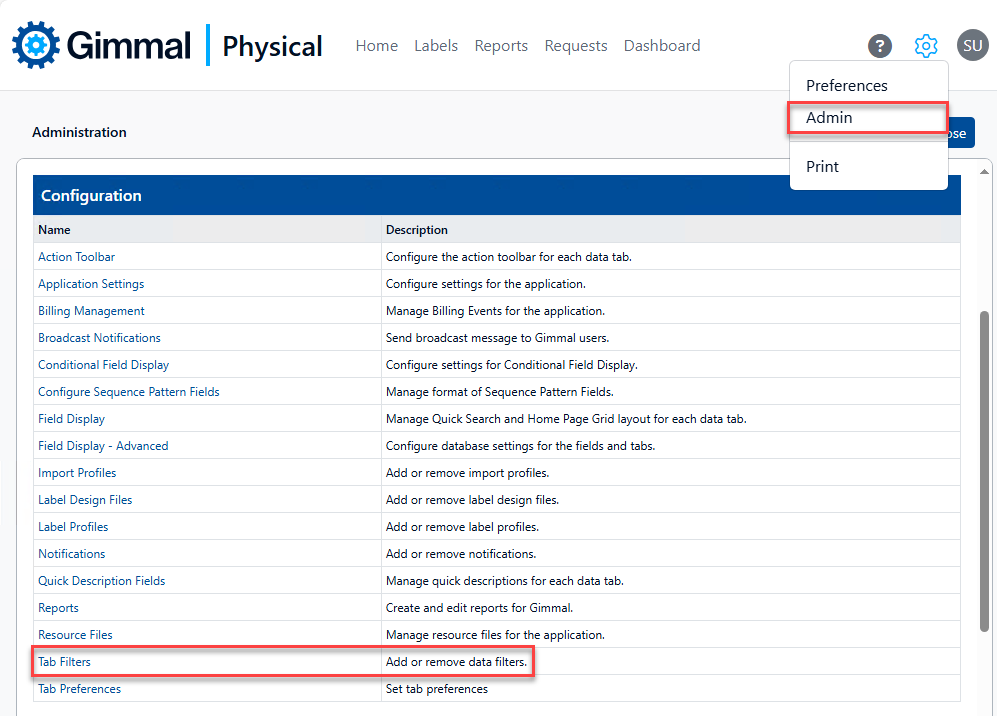
Task: Open the Field Display link
Action: (x=71, y=419)
